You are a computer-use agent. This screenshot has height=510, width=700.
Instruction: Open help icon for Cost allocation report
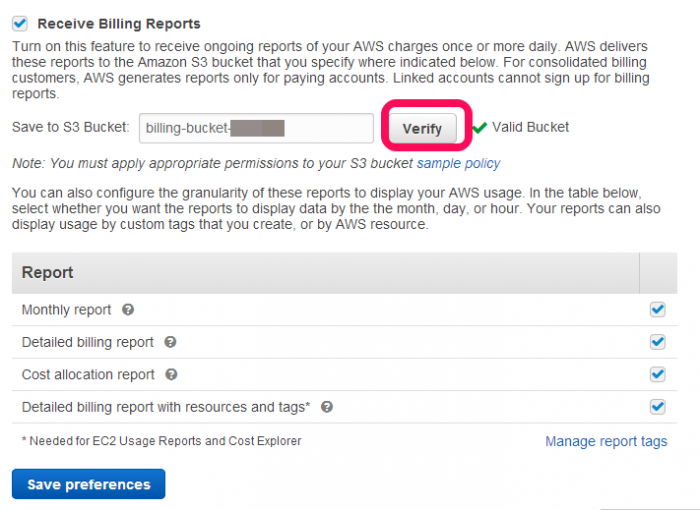tap(171, 374)
